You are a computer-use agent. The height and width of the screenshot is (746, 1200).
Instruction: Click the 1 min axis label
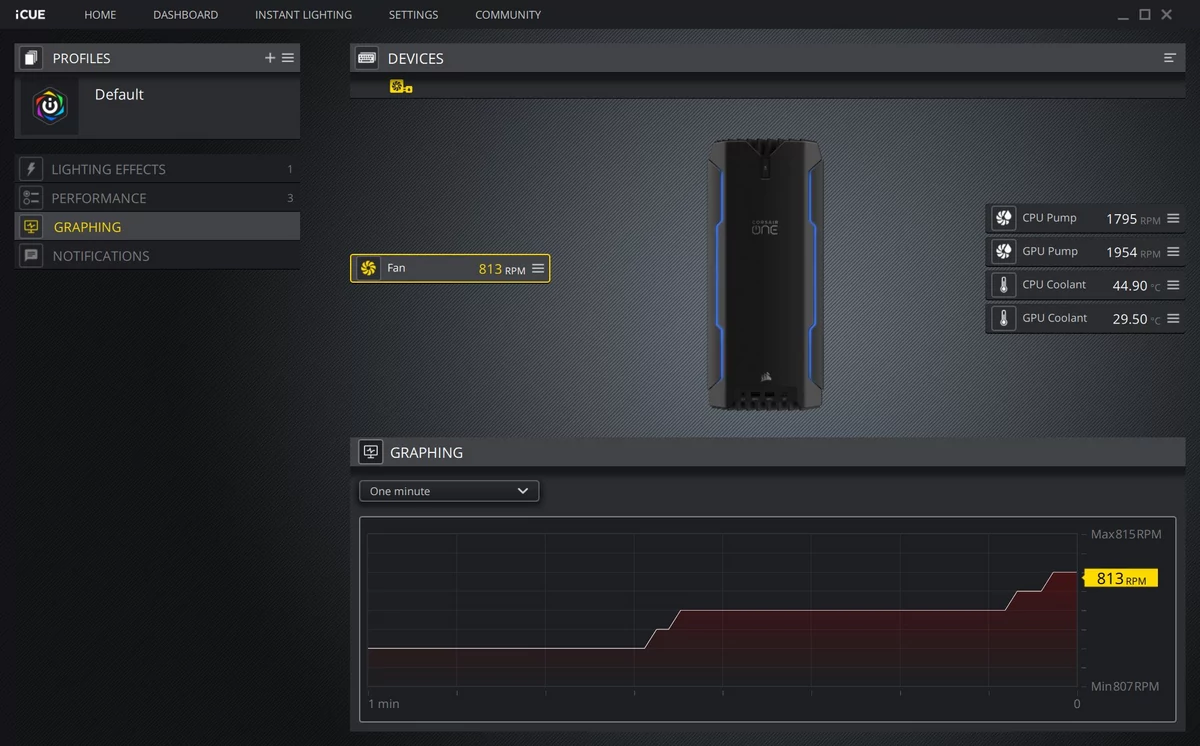384,704
